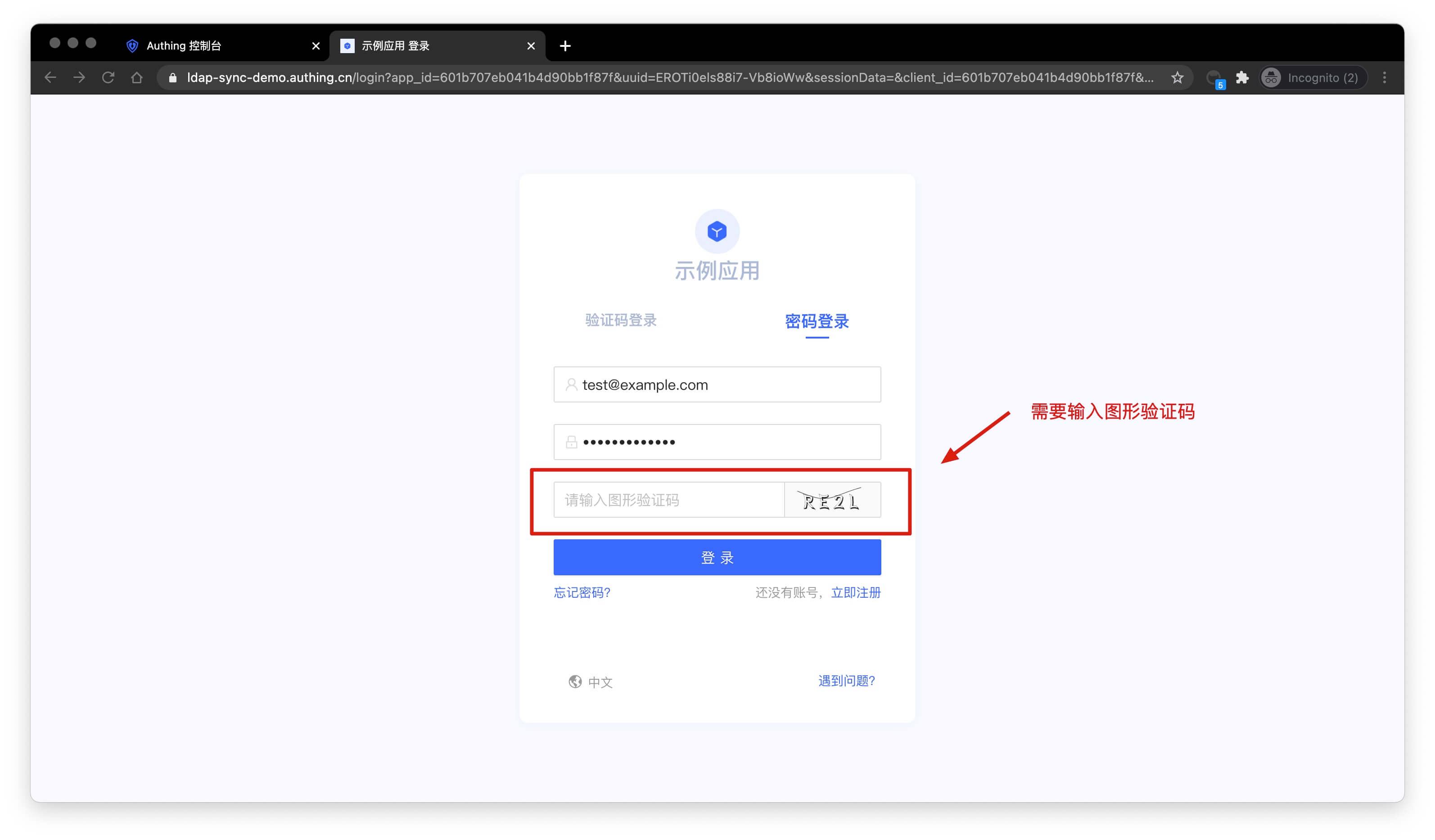1435x840 pixels.
Task: Open the 中文 language selector
Action: [x=591, y=682]
